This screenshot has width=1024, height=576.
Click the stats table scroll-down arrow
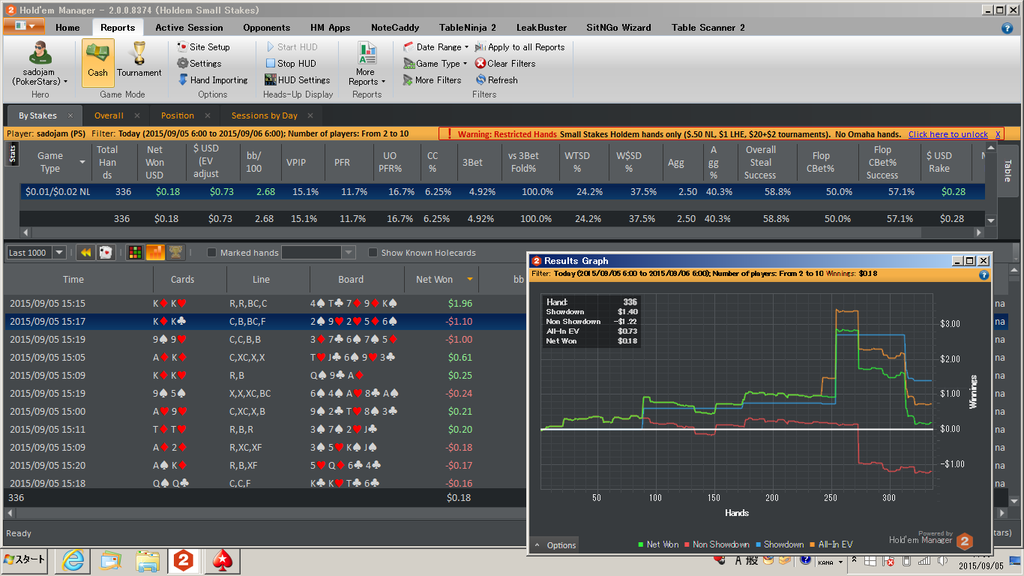pos(991,220)
